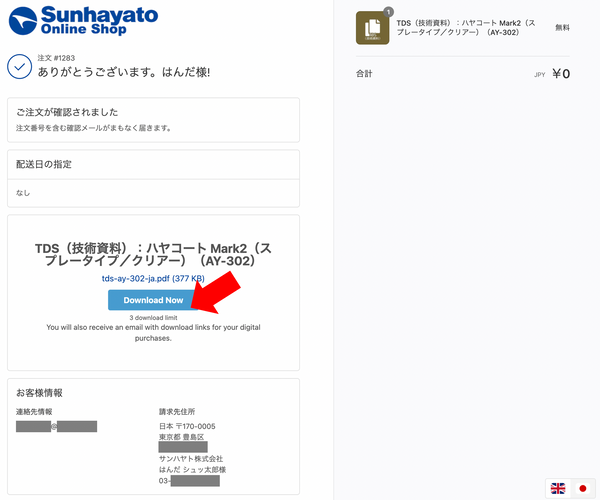Click the Download Now button
This screenshot has width=600, height=500.
153,300
